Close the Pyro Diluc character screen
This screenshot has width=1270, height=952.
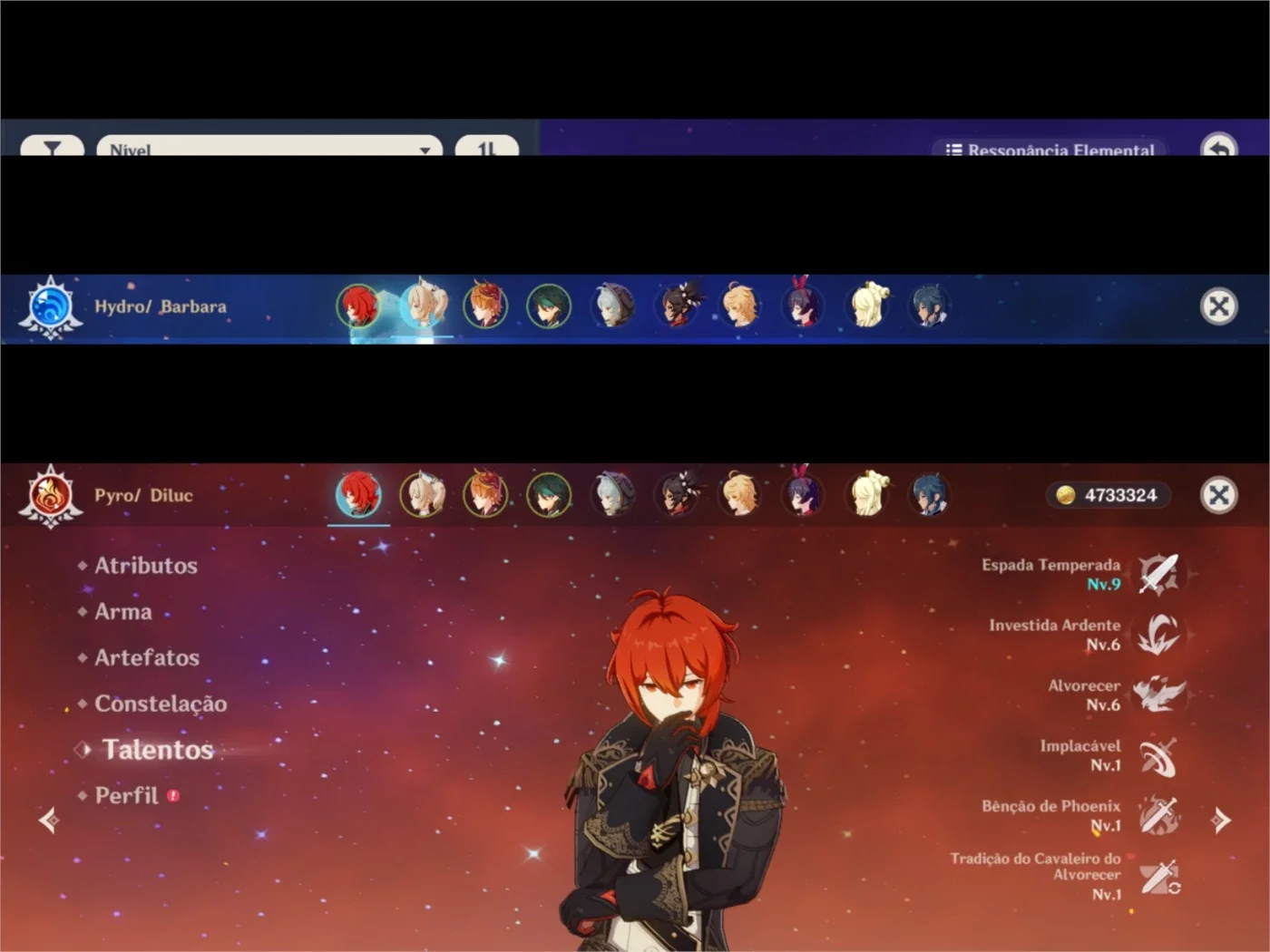coord(1219,495)
